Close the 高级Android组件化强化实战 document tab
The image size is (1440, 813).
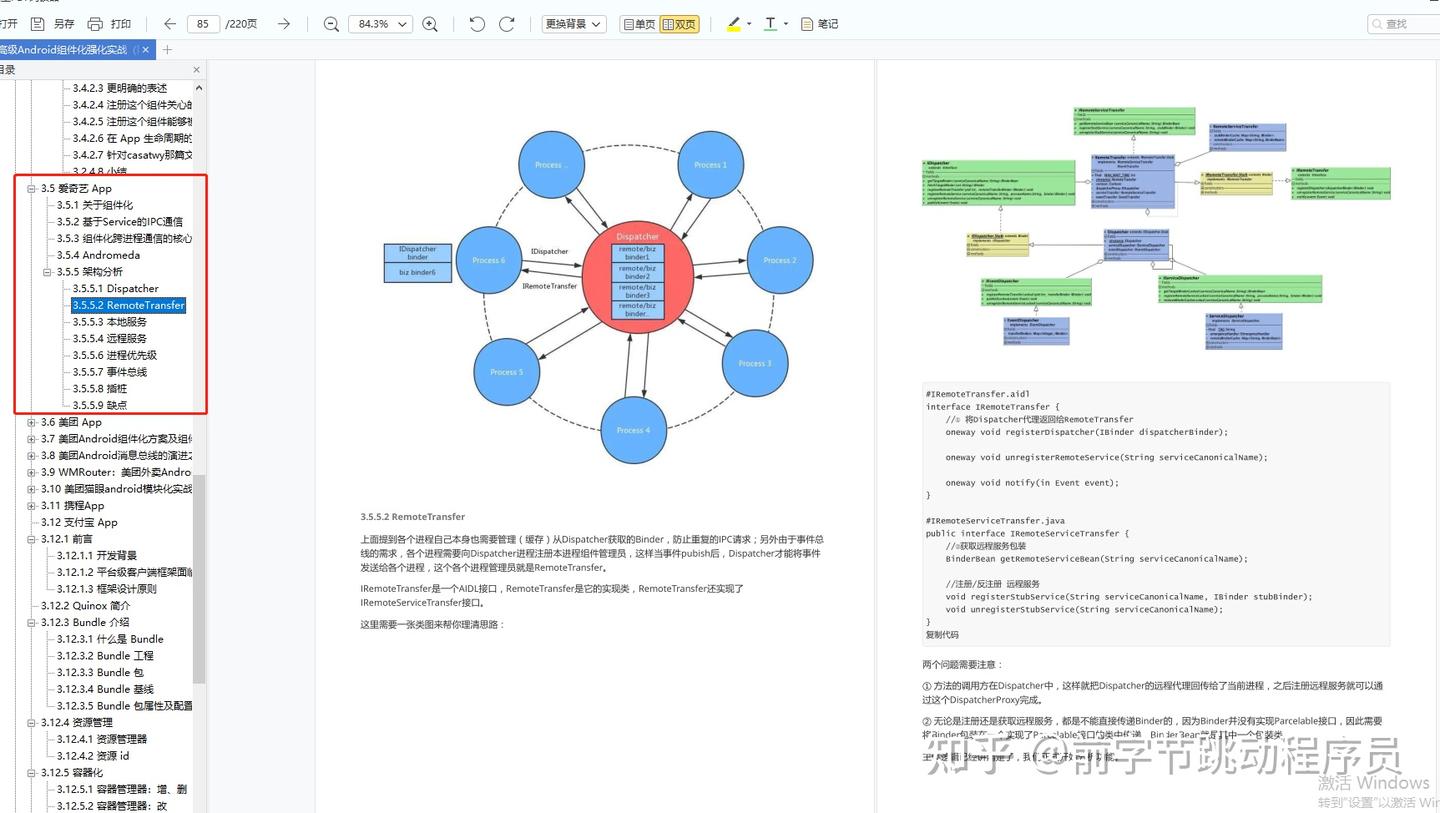144,48
